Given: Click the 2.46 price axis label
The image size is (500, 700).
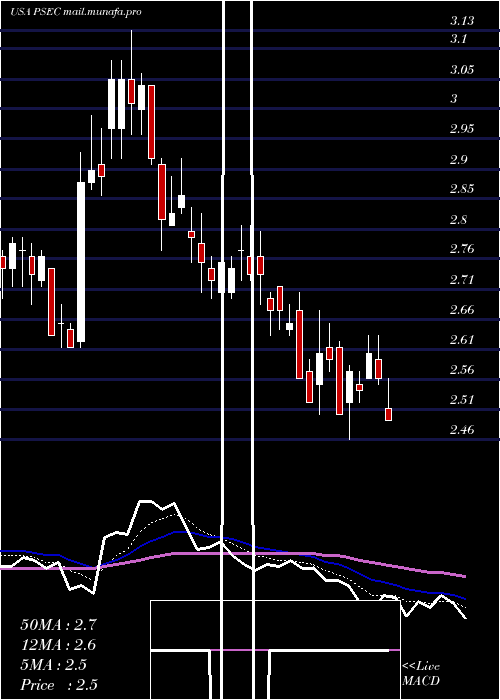Looking at the screenshot, I should coord(462,431).
